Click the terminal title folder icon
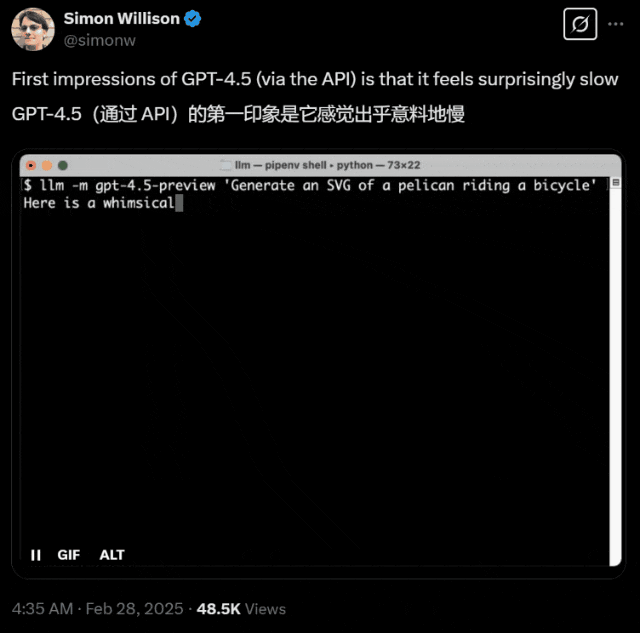Image resolution: width=640 pixels, height=633 pixels. coord(226,165)
